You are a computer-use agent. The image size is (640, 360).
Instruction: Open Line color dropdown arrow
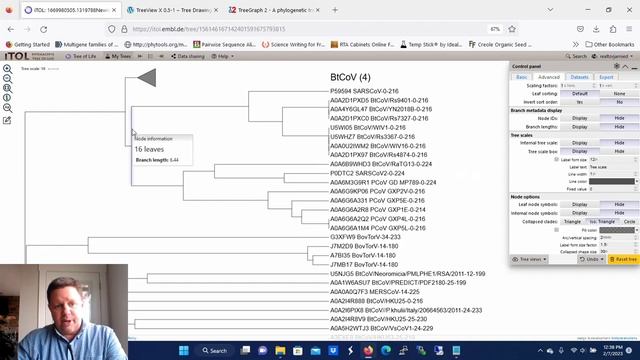pos(636,182)
